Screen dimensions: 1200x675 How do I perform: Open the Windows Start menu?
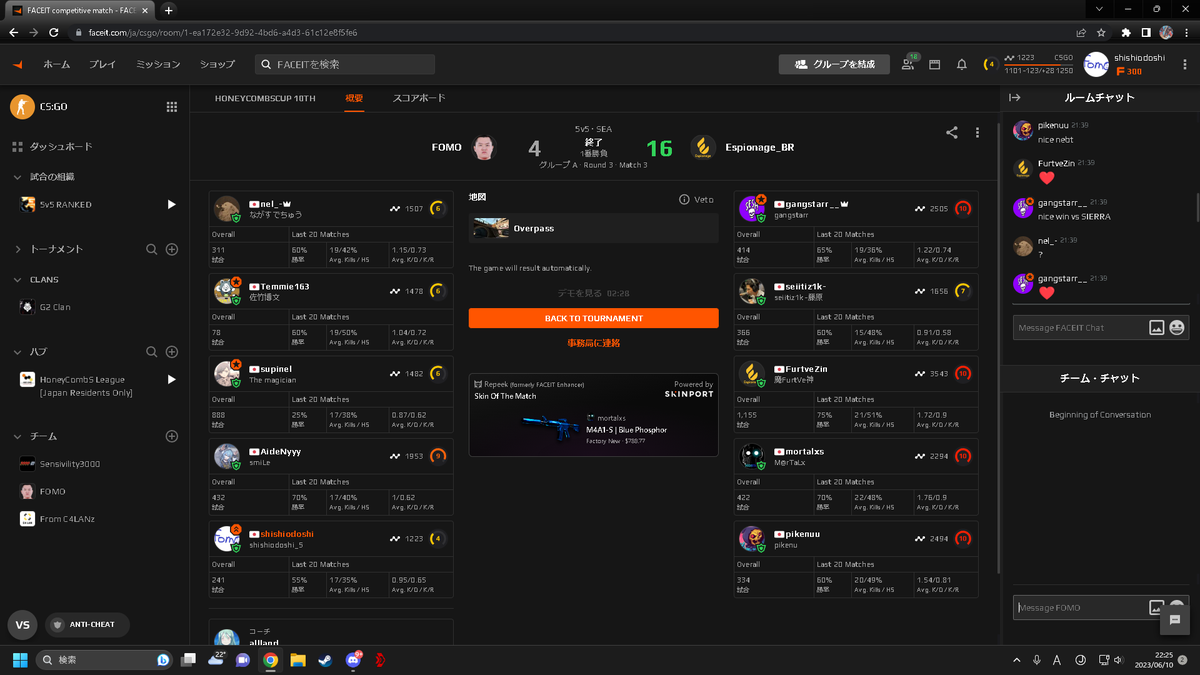[x=20, y=660]
